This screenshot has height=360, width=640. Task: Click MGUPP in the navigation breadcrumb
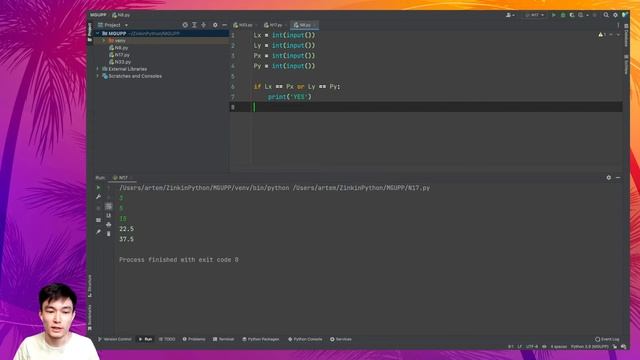tap(98, 15)
